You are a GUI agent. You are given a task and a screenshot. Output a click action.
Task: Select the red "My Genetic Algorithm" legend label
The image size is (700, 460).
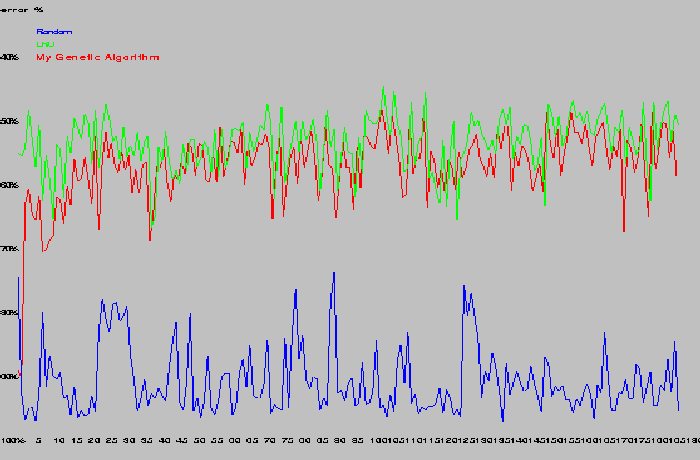click(98, 57)
